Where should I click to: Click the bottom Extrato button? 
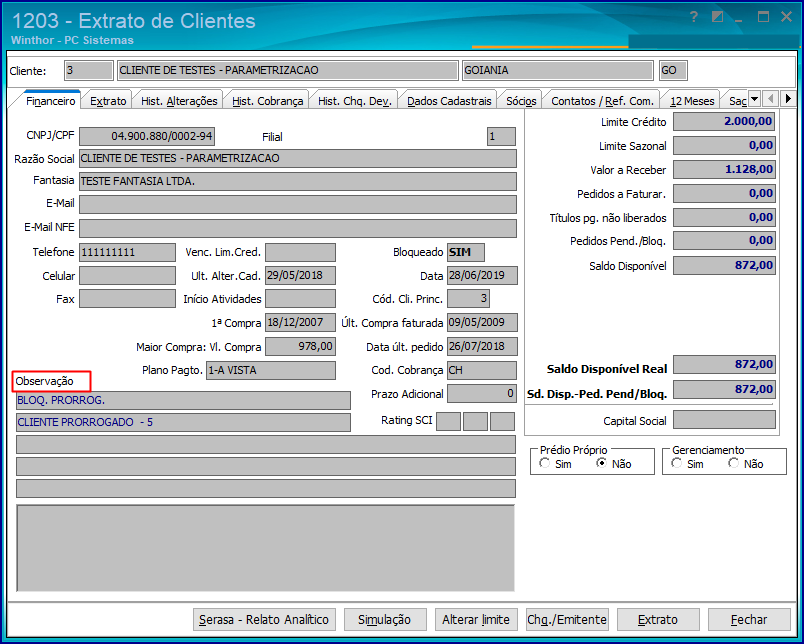tap(658, 619)
